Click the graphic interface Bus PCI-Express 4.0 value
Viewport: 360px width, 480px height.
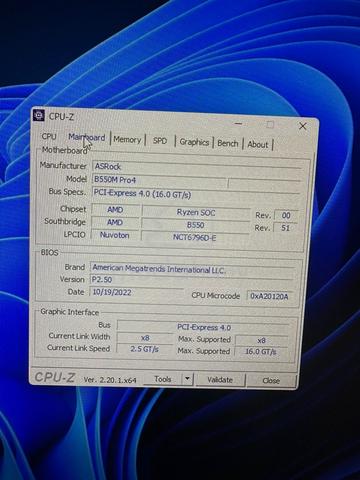(x=204, y=327)
